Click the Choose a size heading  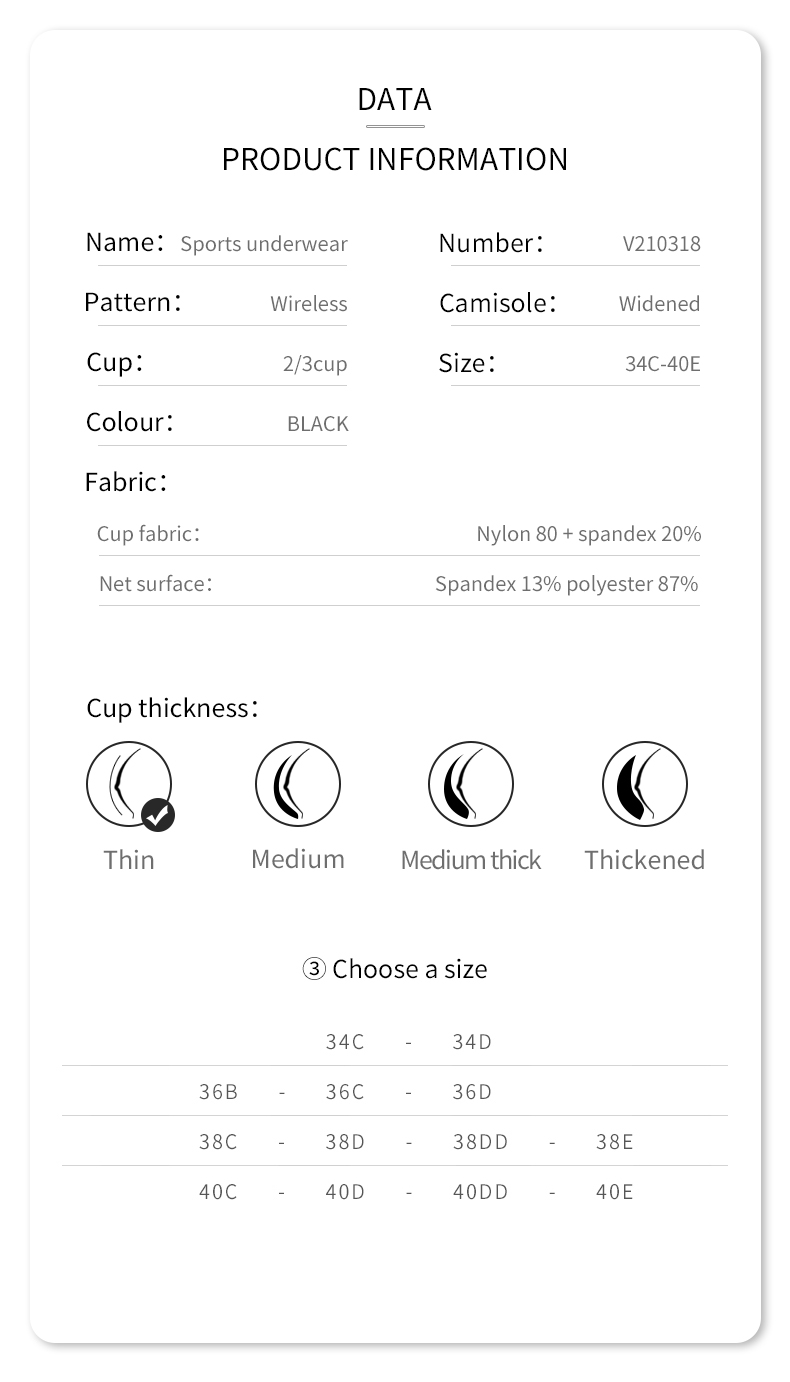395,969
